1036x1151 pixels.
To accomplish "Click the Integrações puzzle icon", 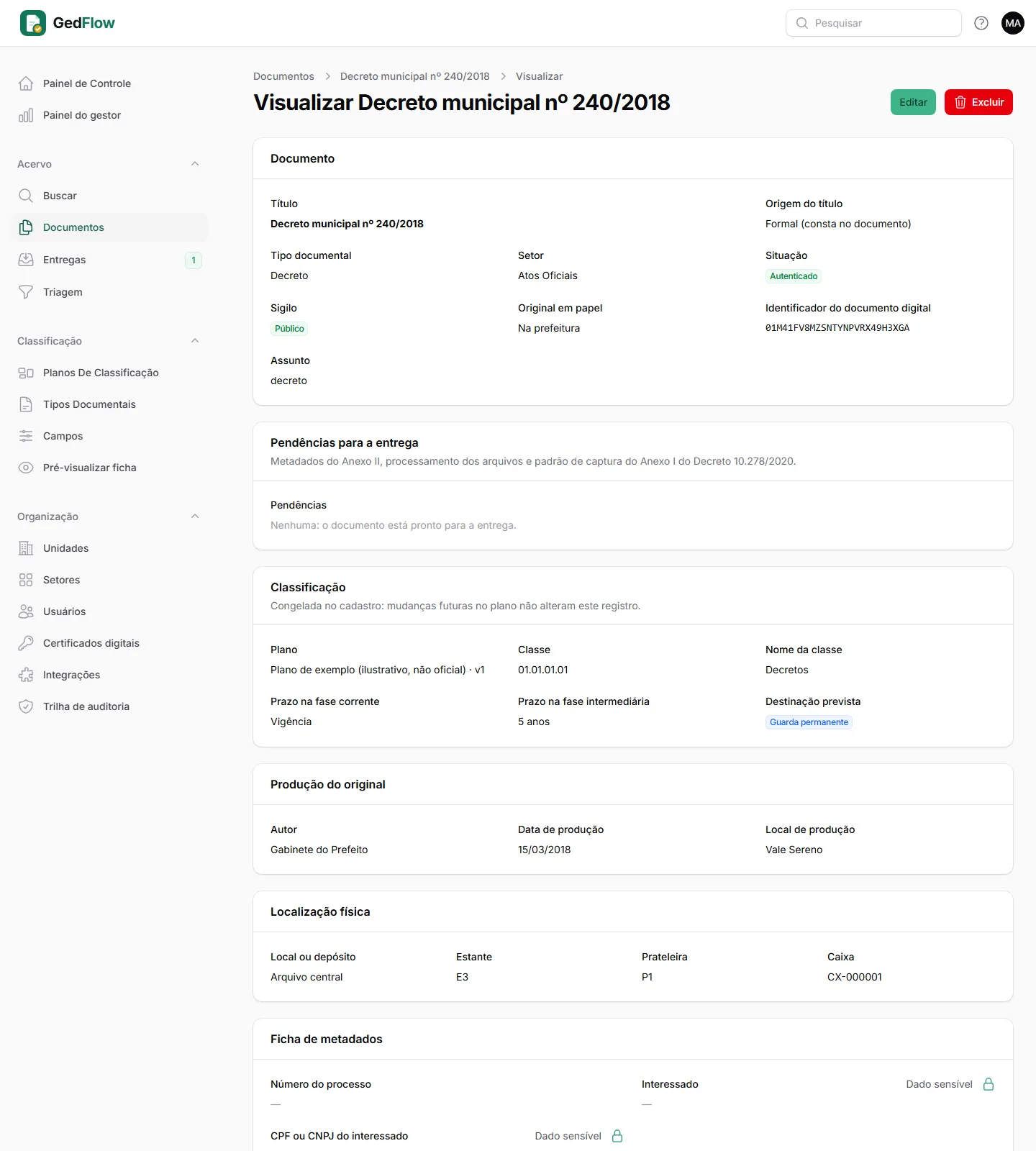I will [26, 675].
